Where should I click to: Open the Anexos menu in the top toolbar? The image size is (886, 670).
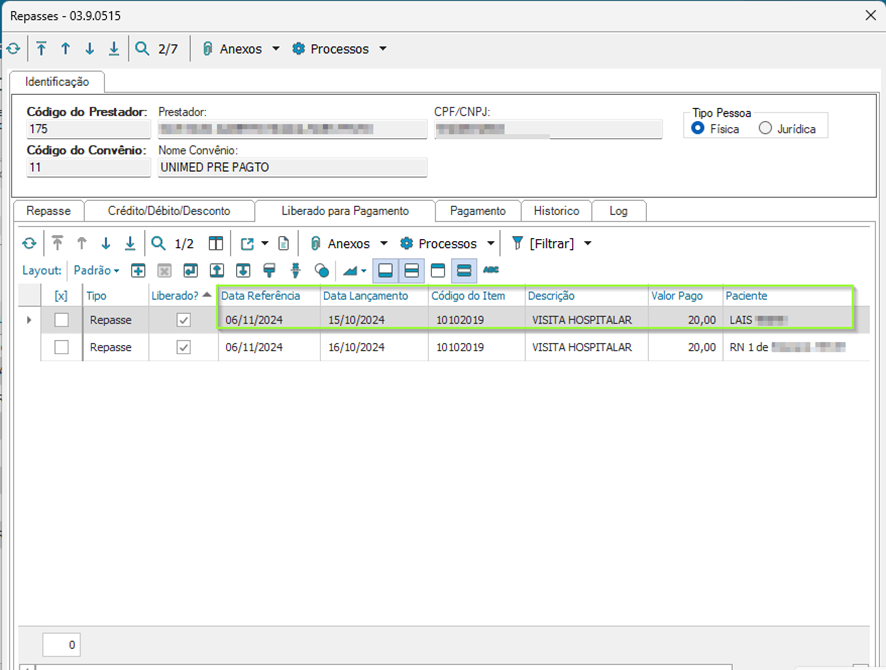(241, 49)
